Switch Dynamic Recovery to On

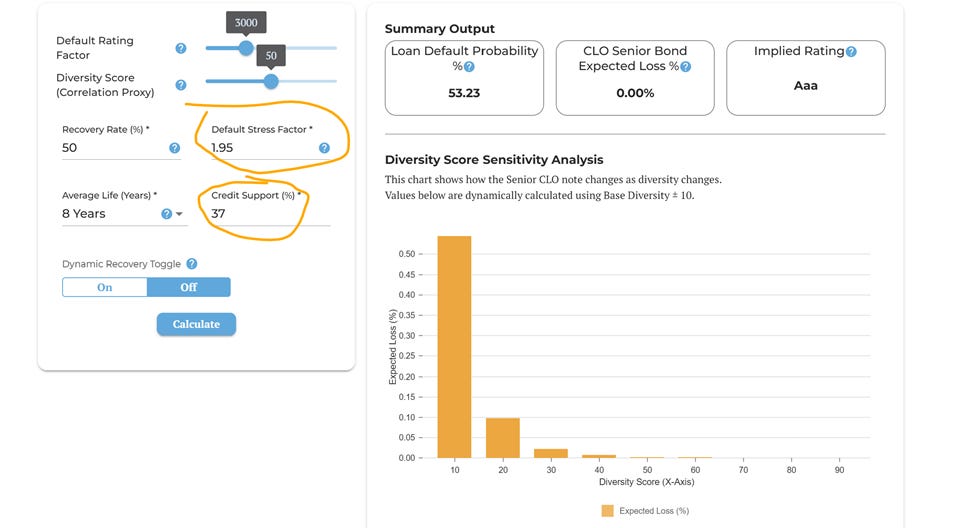(105, 287)
